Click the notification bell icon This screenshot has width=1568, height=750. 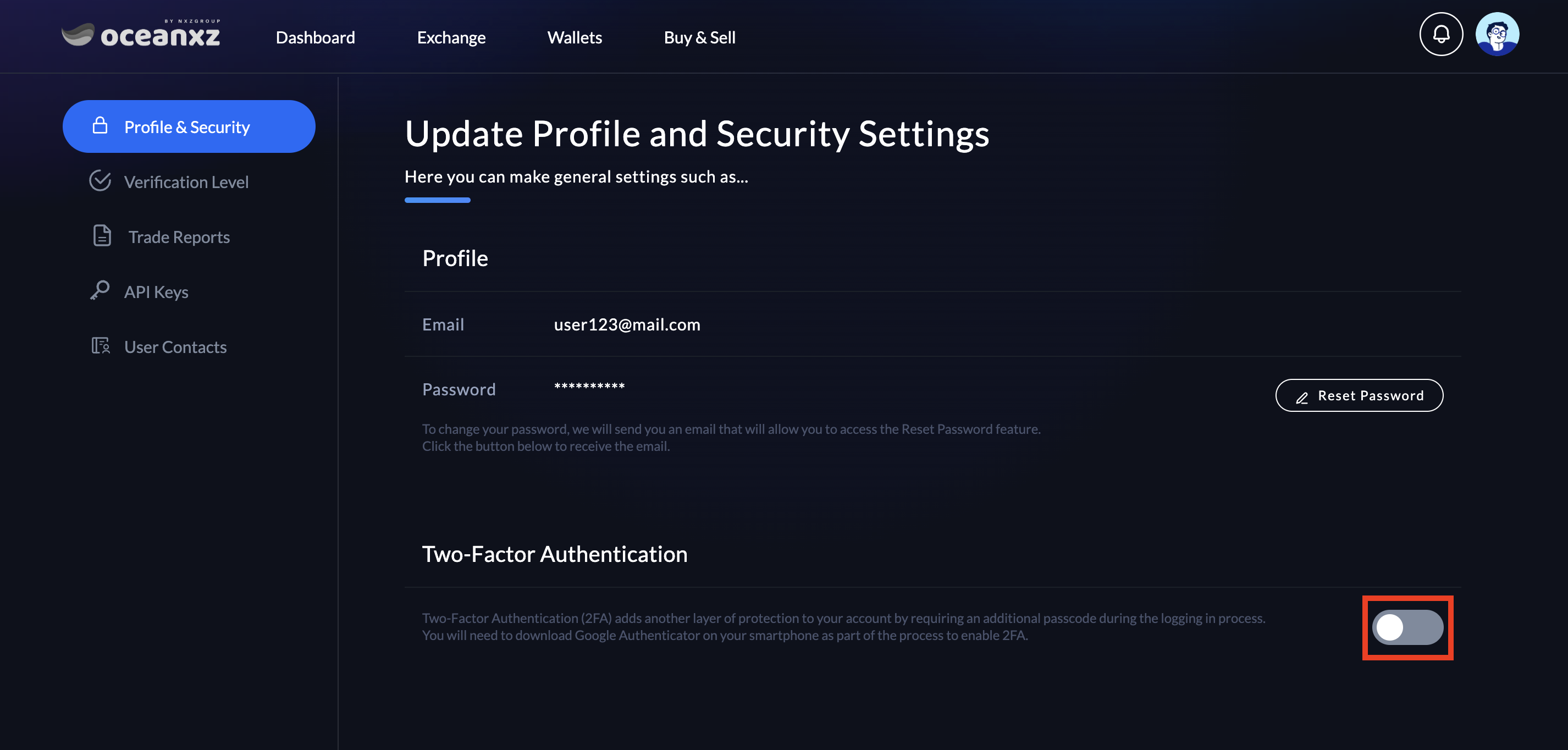pos(1441,34)
